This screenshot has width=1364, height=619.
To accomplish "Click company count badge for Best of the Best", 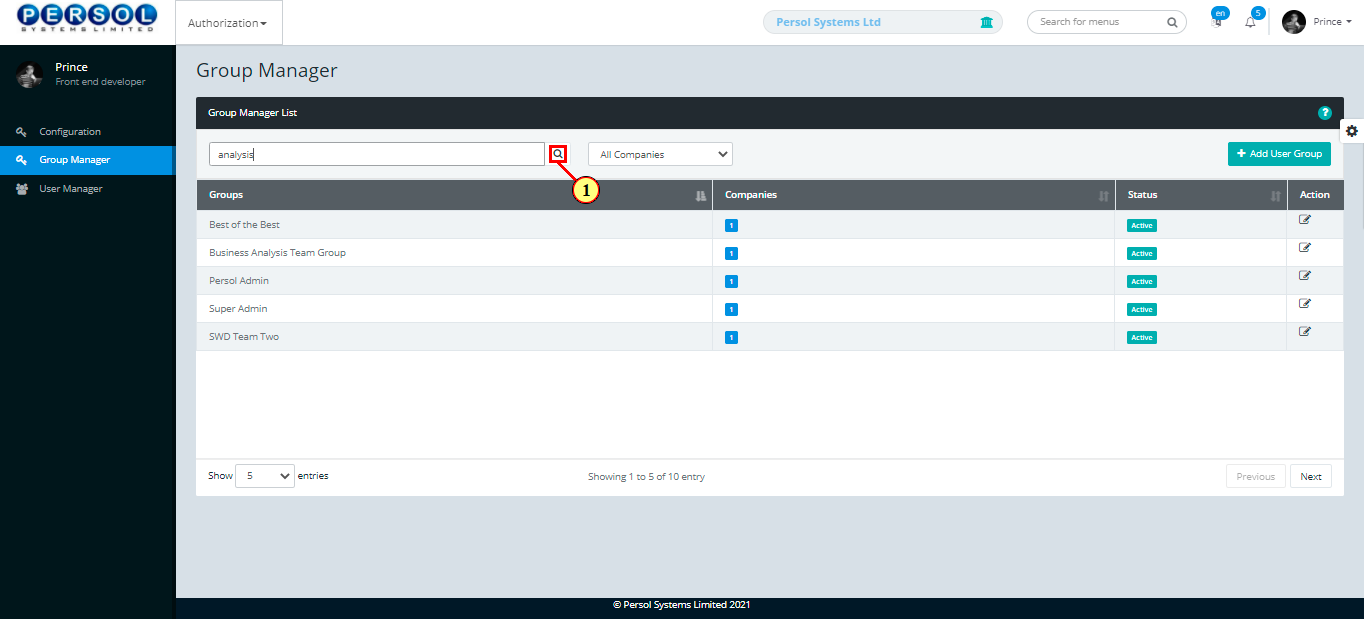I will coord(731,225).
